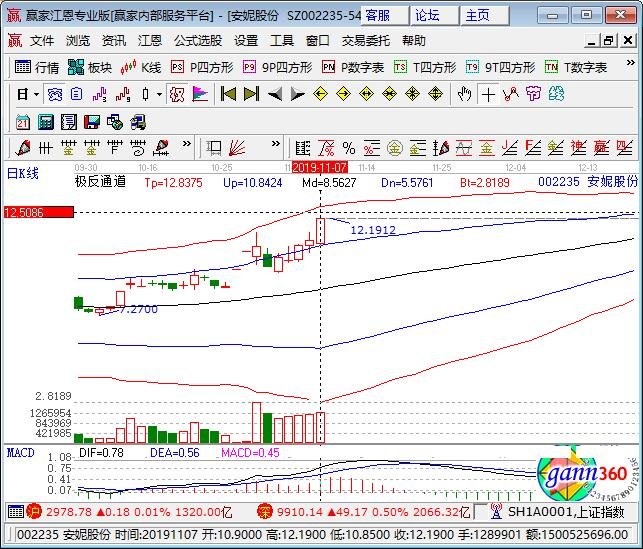
Task: Open the 9T四方形 tool
Action: (x=500, y=67)
